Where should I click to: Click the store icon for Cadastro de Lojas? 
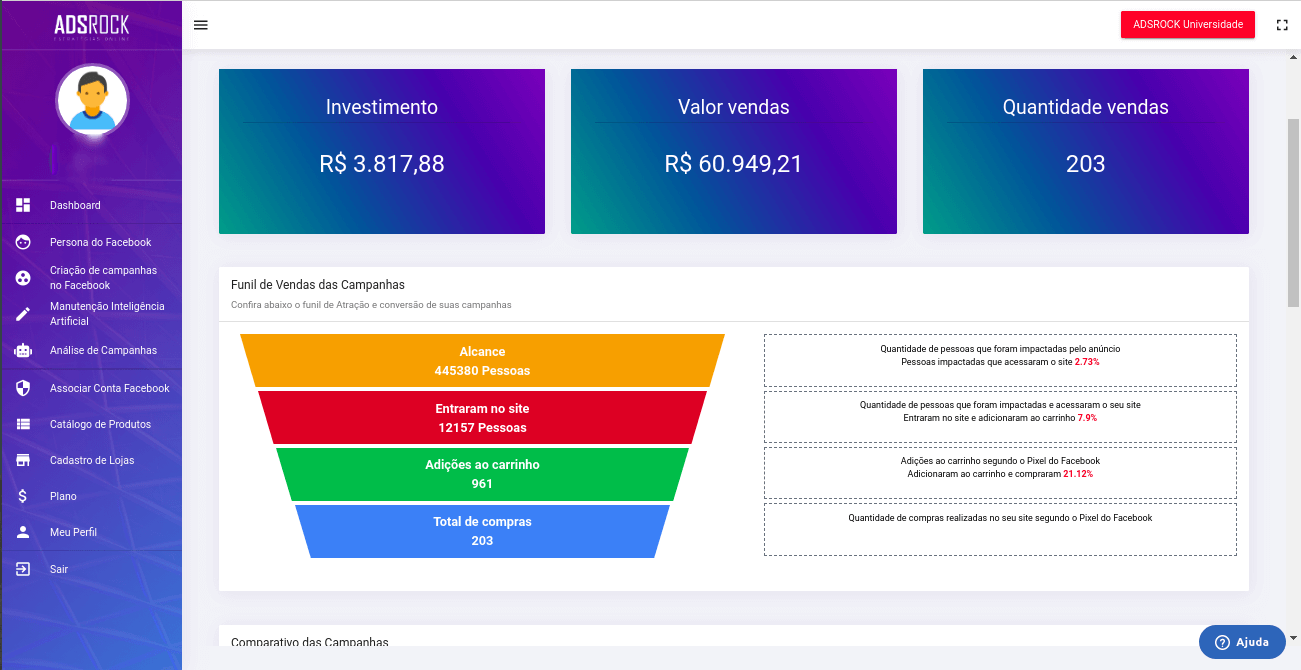click(x=23, y=460)
